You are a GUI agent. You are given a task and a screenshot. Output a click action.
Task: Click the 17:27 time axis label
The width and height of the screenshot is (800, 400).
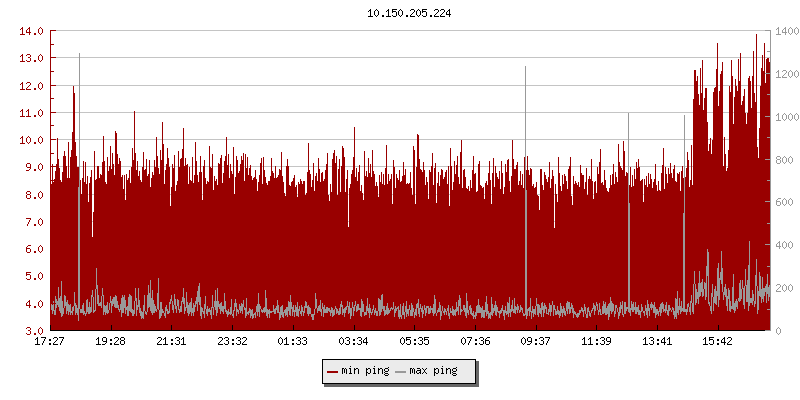50,342
